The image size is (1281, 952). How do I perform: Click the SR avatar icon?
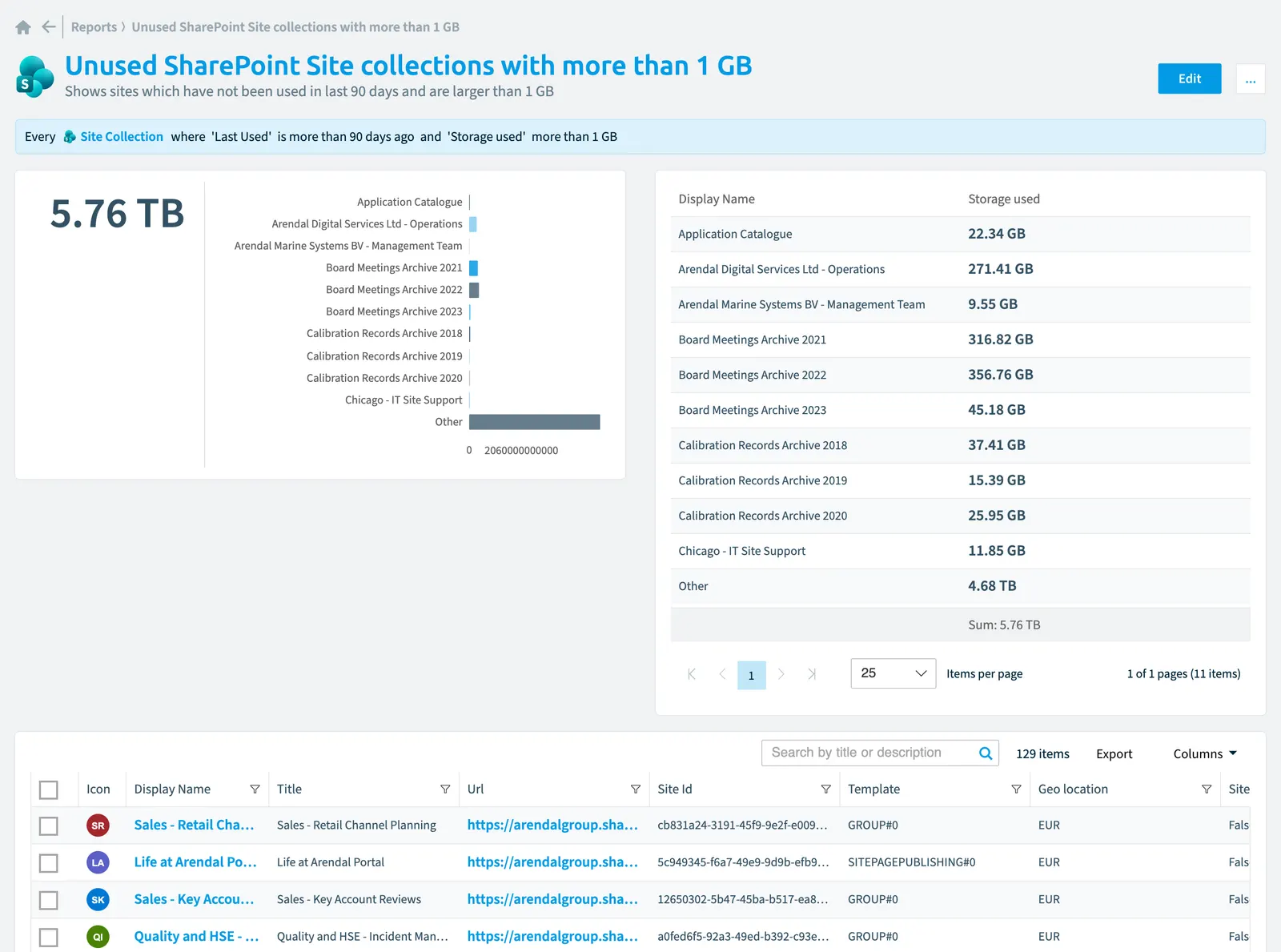(98, 825)
